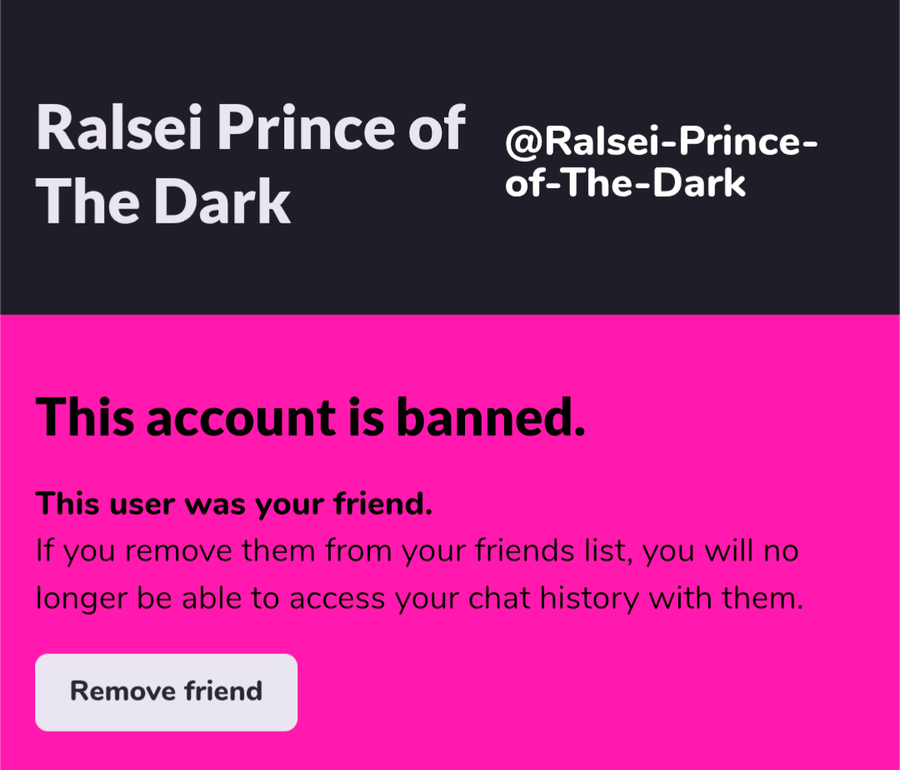
Task: Click the @Ralsei-Prince-of-The-Dark username handle
Action: [x=660, y=164]
